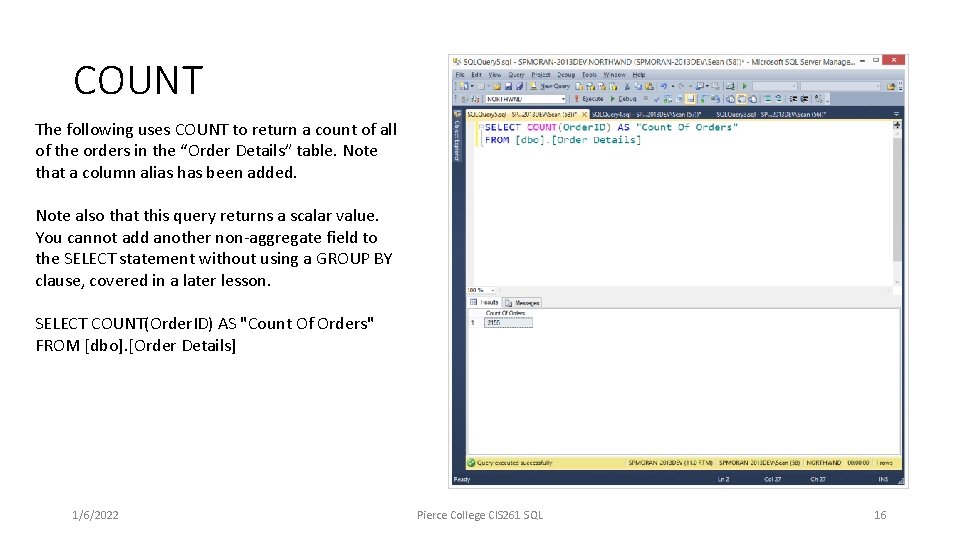Click the Debug button in the toolbar
Image resolution: width=960 pixels, height=540 pixels.
623,99
